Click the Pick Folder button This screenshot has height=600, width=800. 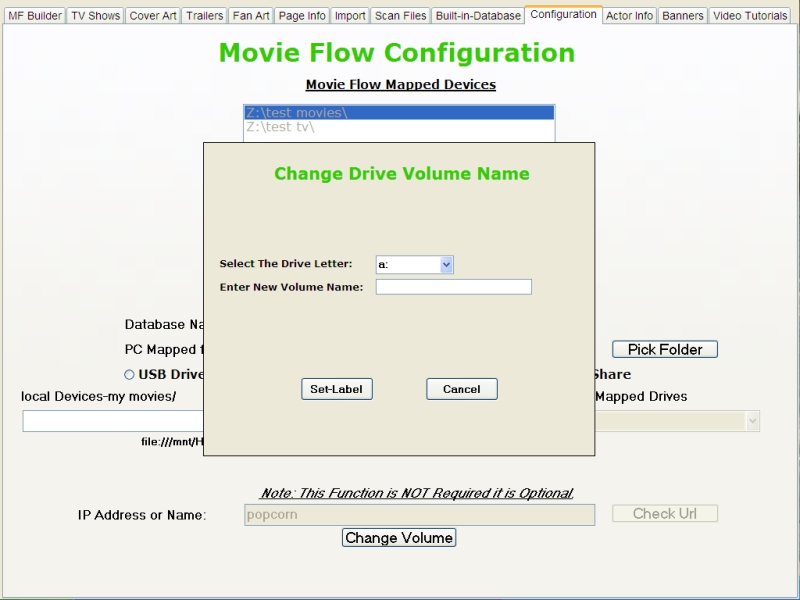[x=666, y=349]
